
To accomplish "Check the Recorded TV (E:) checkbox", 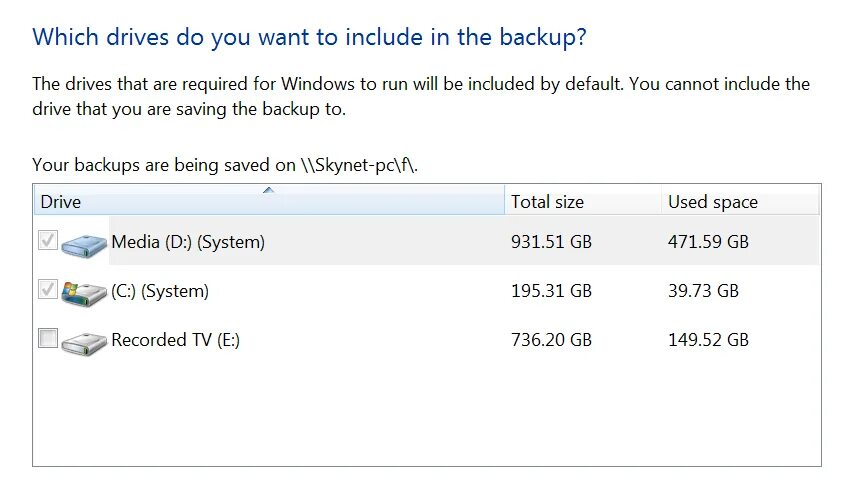I will pyautogui.click(x=48, y=338).
